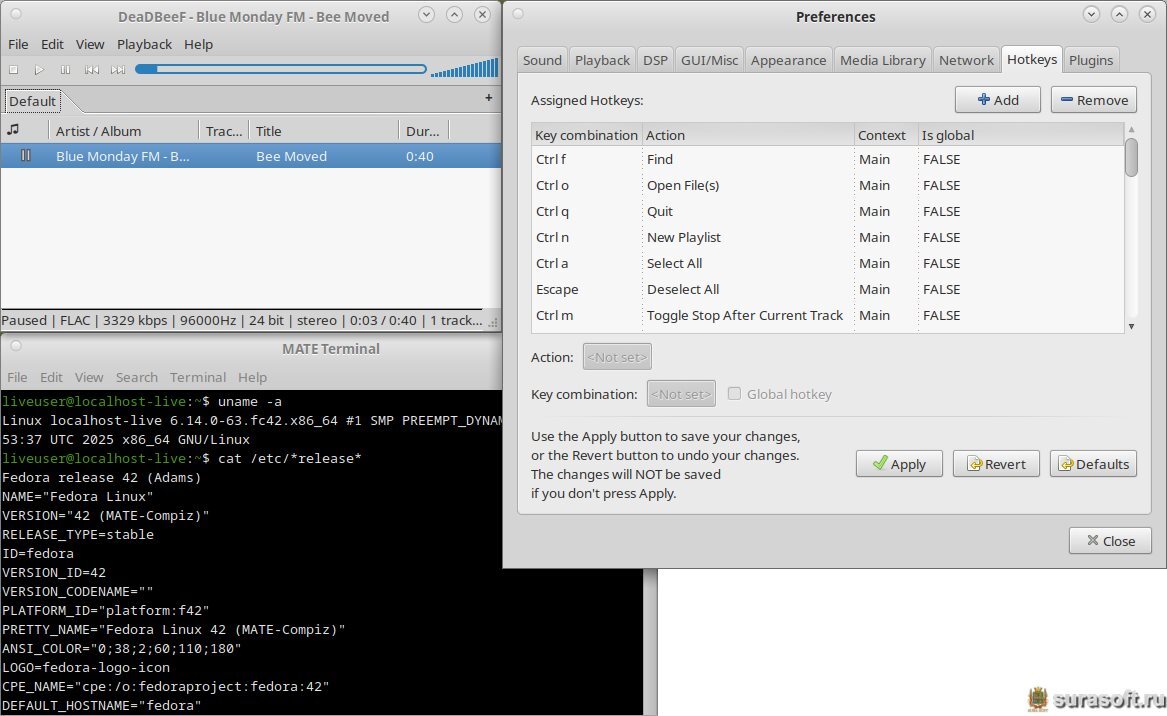Image resolution: width=1167 pixels, height=716 pixels.
Task: Add new playlist tab with plus icon
Action: pos(488,98)
